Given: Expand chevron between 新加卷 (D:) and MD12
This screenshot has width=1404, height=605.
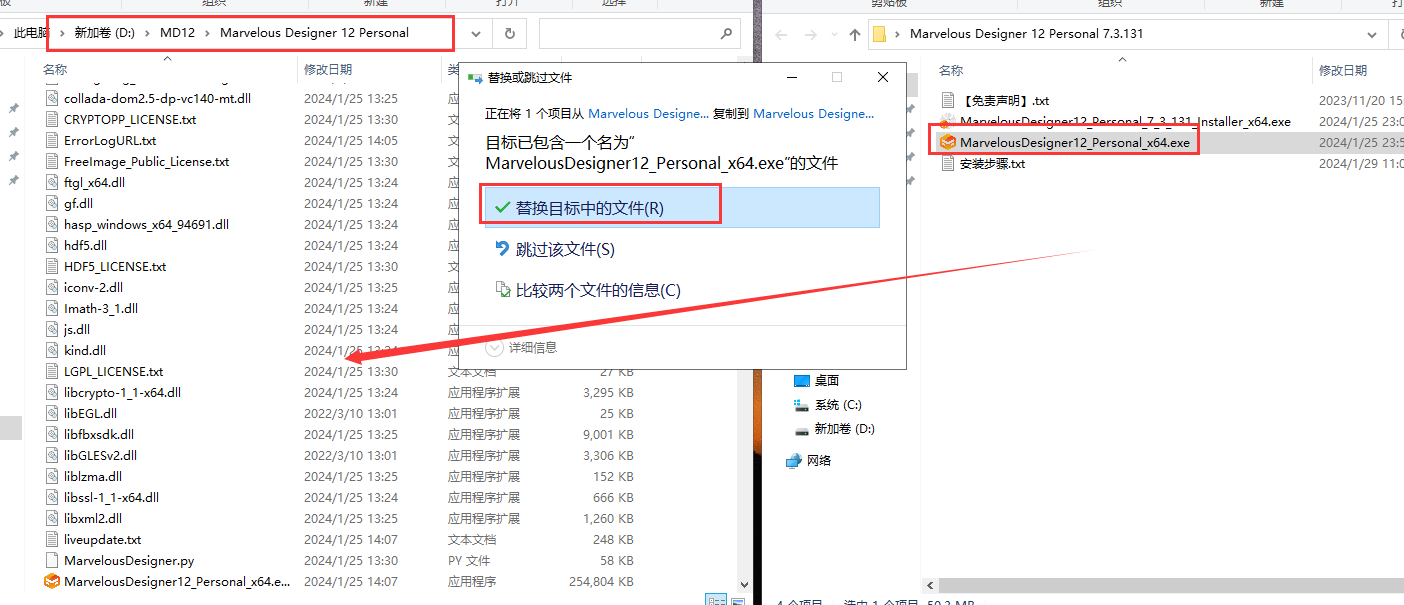Looking at the screenshot, I should (147, 33).
